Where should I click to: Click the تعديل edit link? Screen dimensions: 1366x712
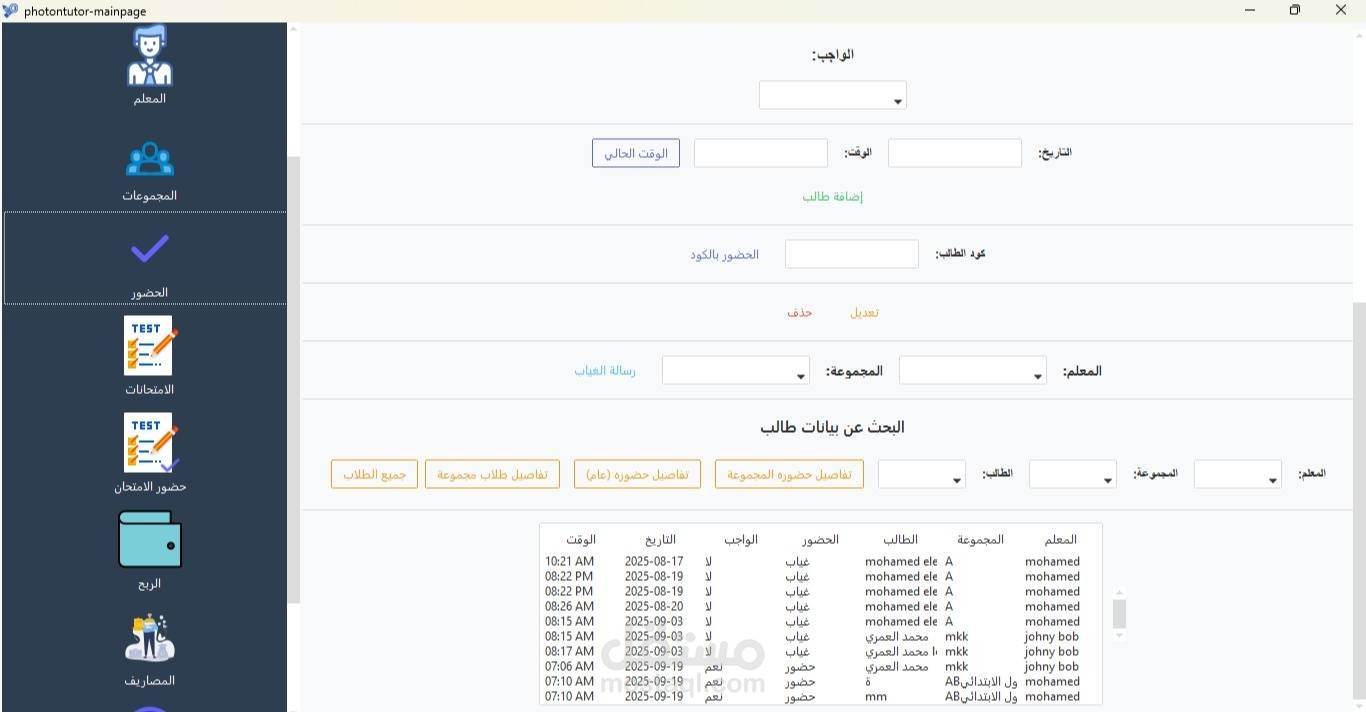pos(864,313)
